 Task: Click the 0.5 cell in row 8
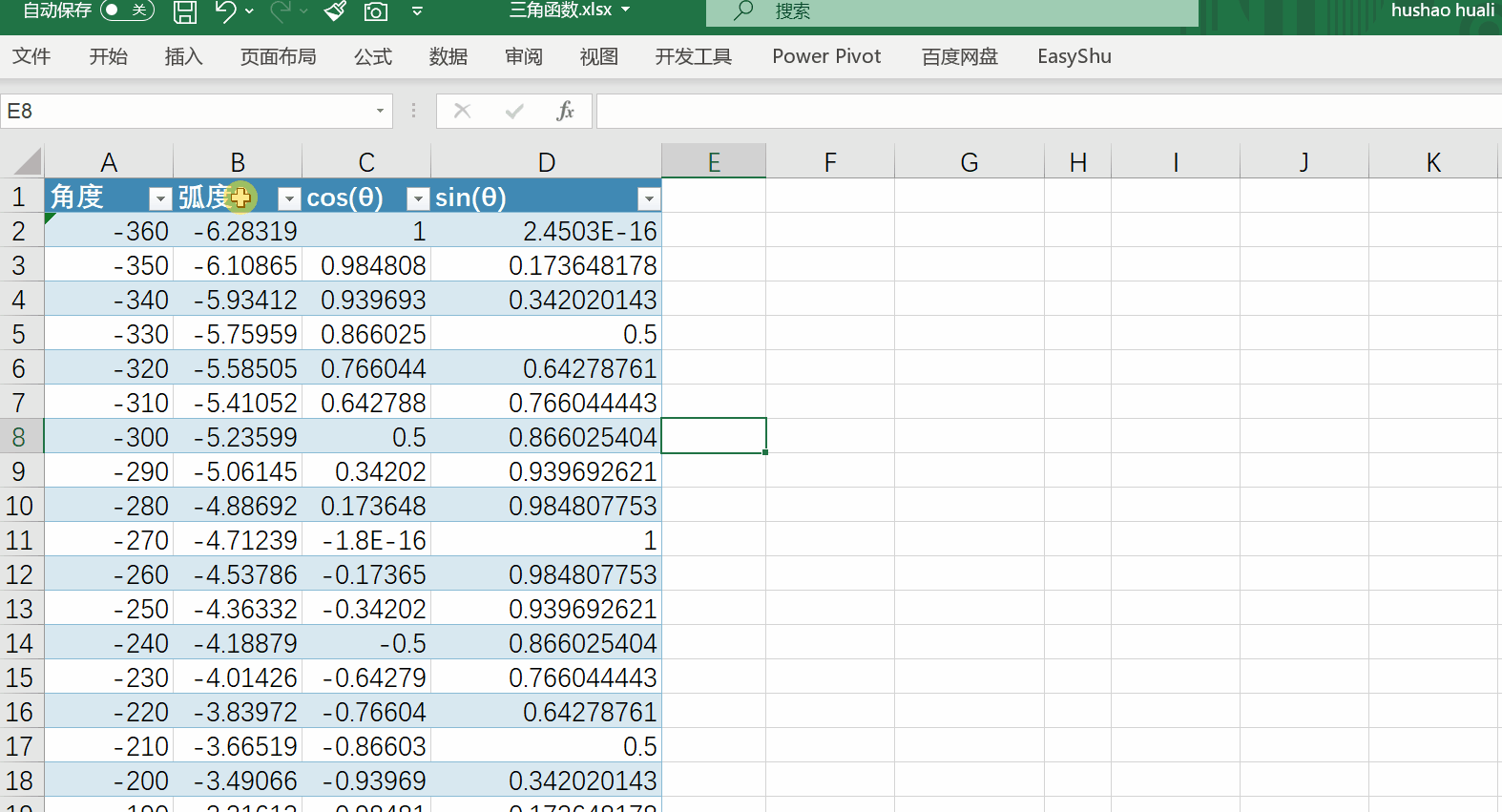366,437
